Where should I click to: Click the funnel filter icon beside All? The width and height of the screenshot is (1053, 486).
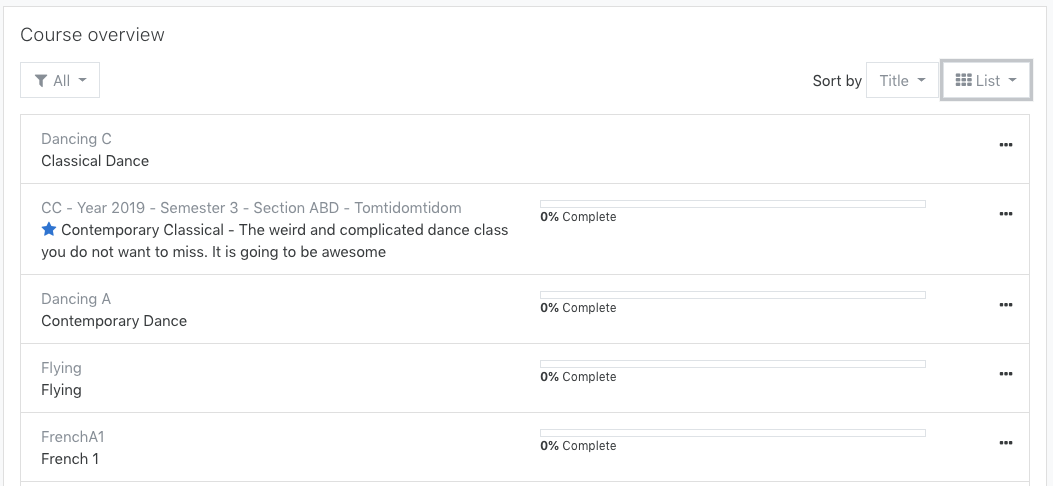(x=41, y=81)
